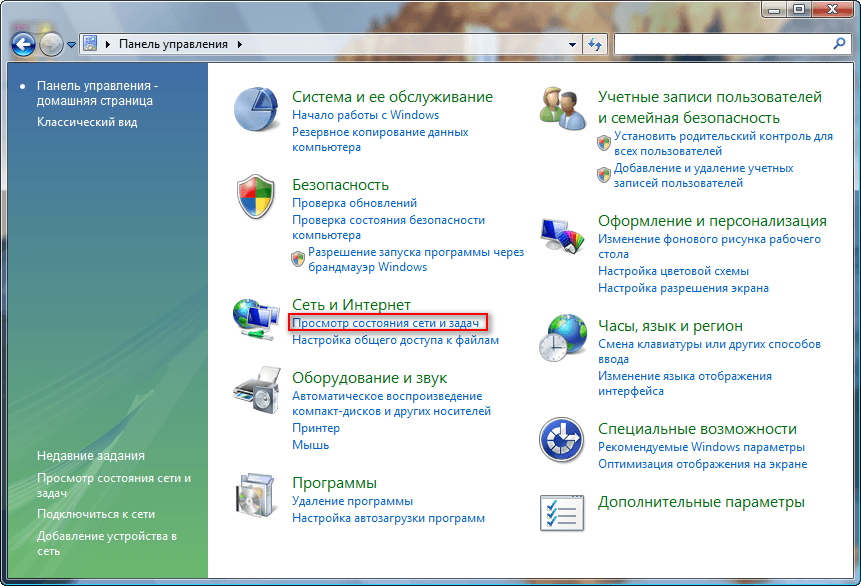861x586 pixels.
Task: Click 'Изменение языка отображения интерфейса' link
Action: point(685,383)
